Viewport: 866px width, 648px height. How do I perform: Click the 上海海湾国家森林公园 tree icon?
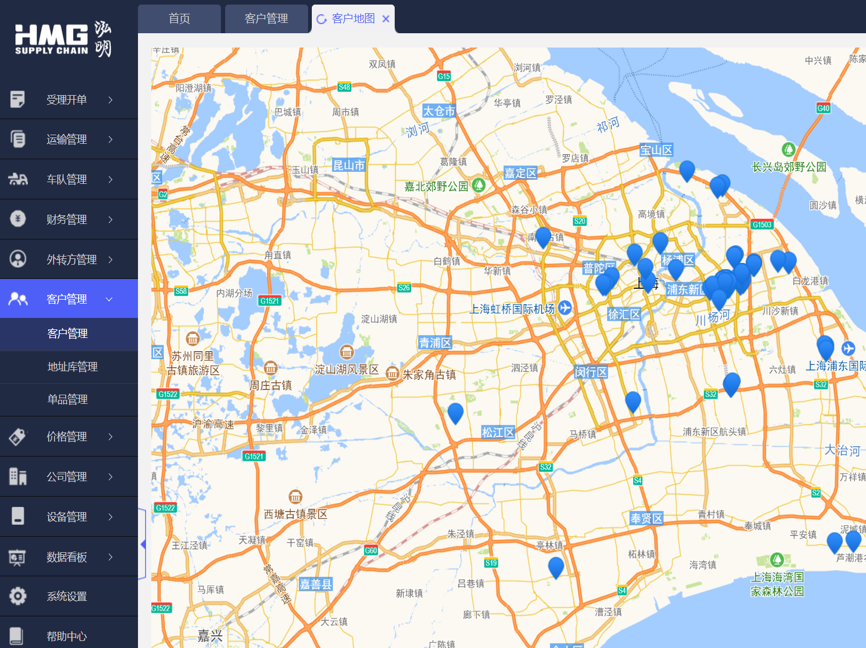click(777, 560)
